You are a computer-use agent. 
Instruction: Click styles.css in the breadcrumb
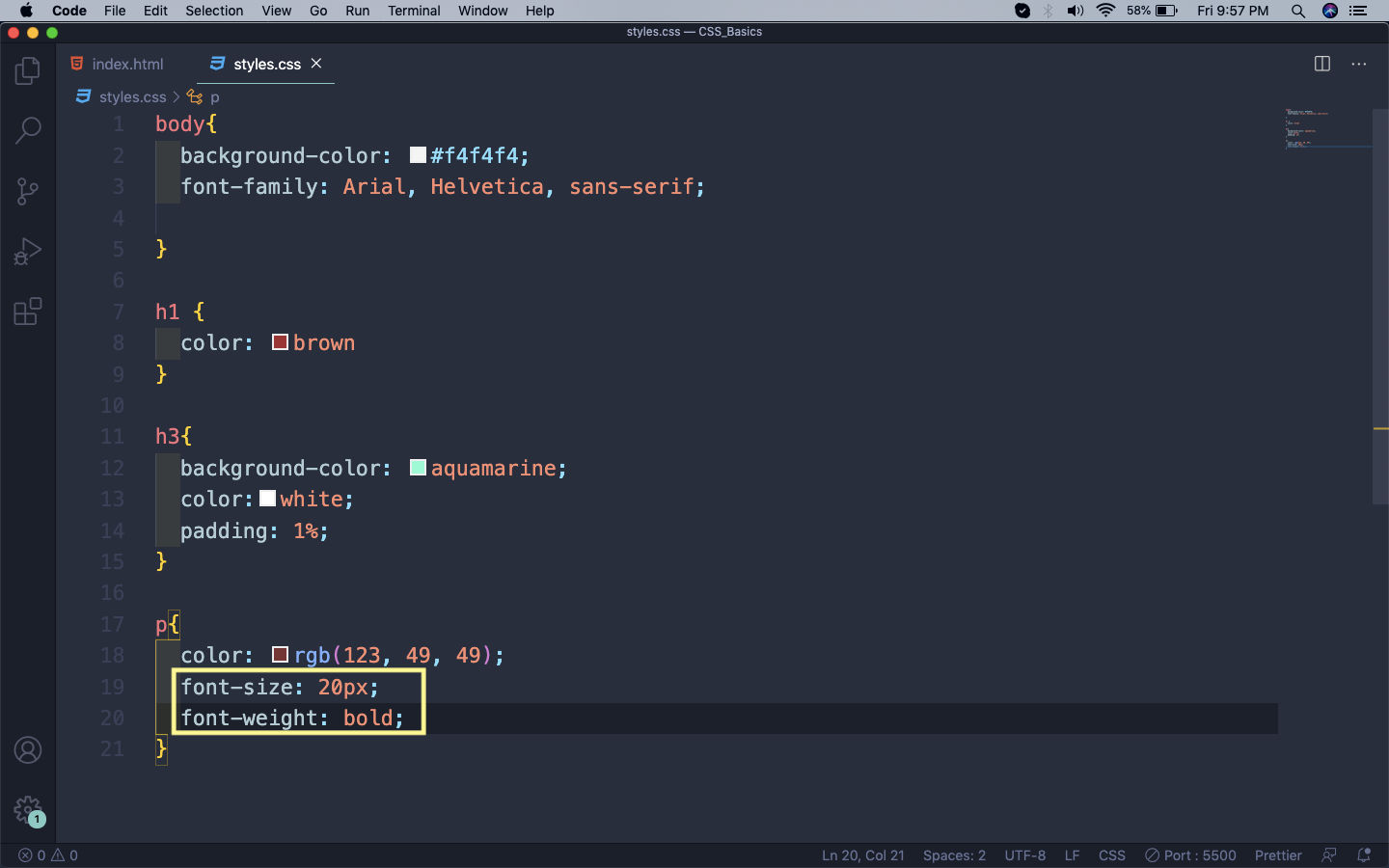click(x=132, y=96)
